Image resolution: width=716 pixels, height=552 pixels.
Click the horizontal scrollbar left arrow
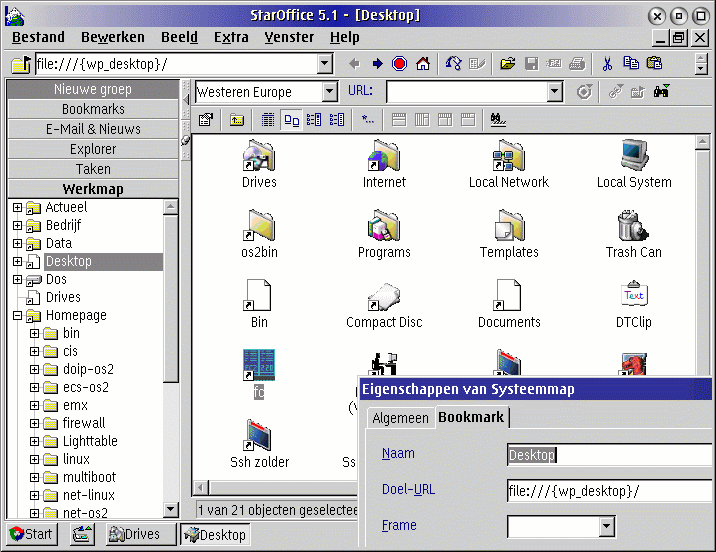coord(201,488)
